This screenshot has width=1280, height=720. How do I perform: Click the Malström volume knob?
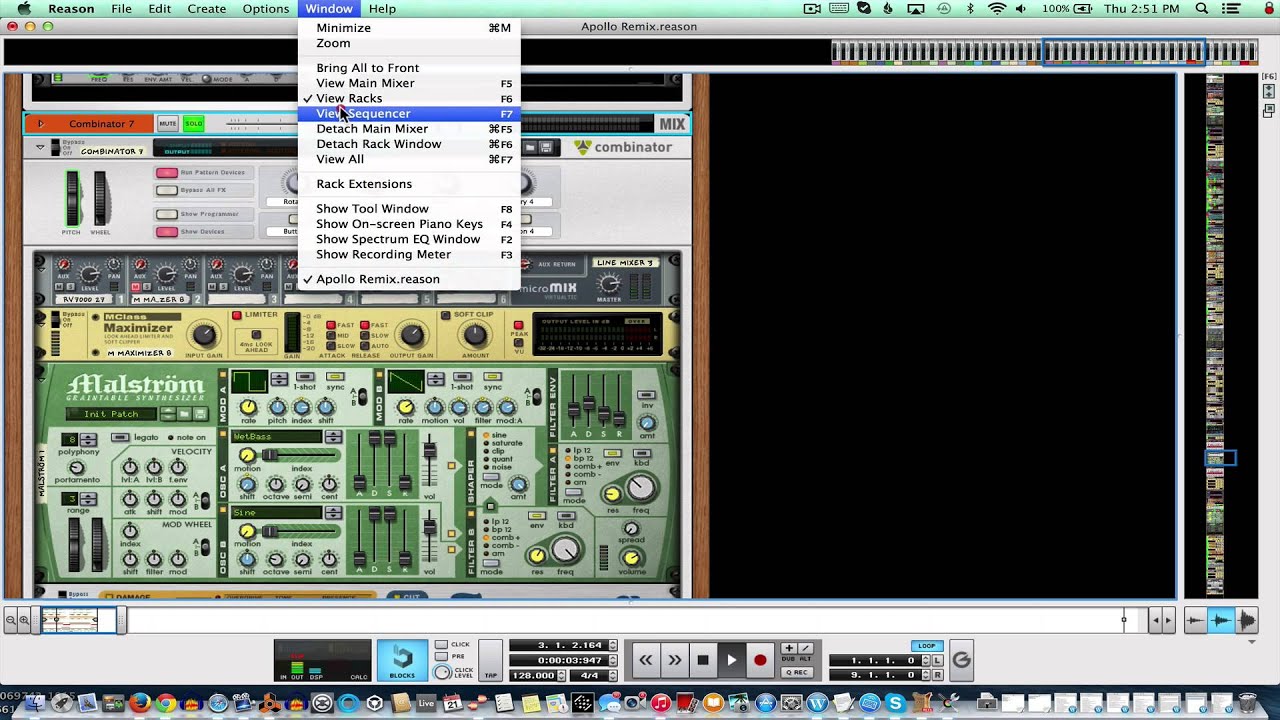pyautogui.click(x=631, y=558)
